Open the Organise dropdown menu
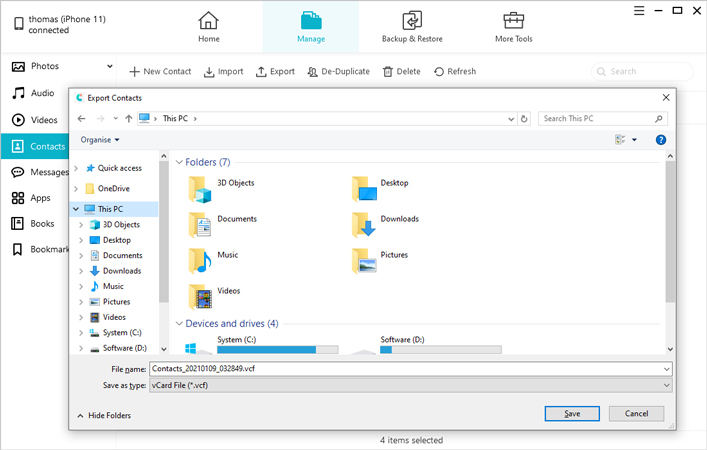The height and width of the screenshot is (450, 707). coord(100,140)
